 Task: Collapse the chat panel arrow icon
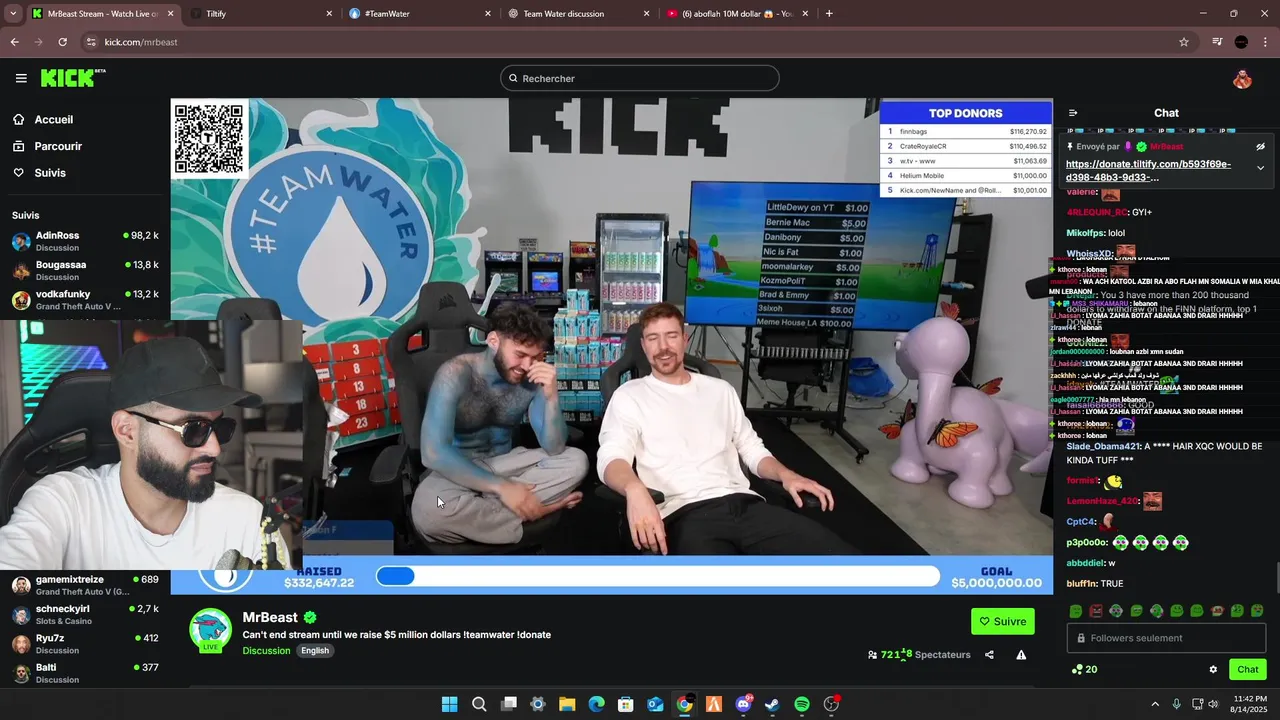(x=1073, y=113)
